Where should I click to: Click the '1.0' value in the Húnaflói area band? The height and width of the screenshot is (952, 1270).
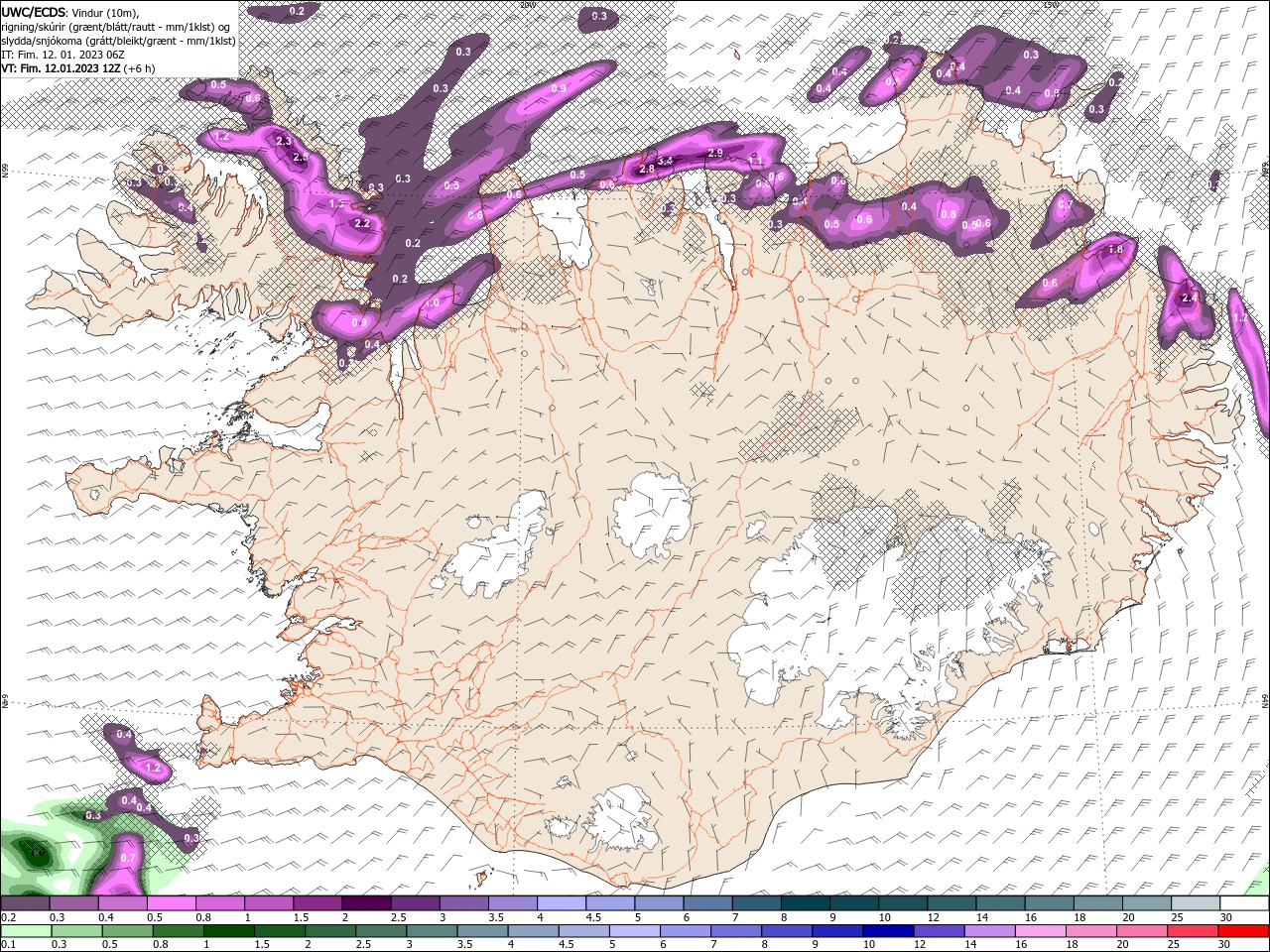(433, 303)
